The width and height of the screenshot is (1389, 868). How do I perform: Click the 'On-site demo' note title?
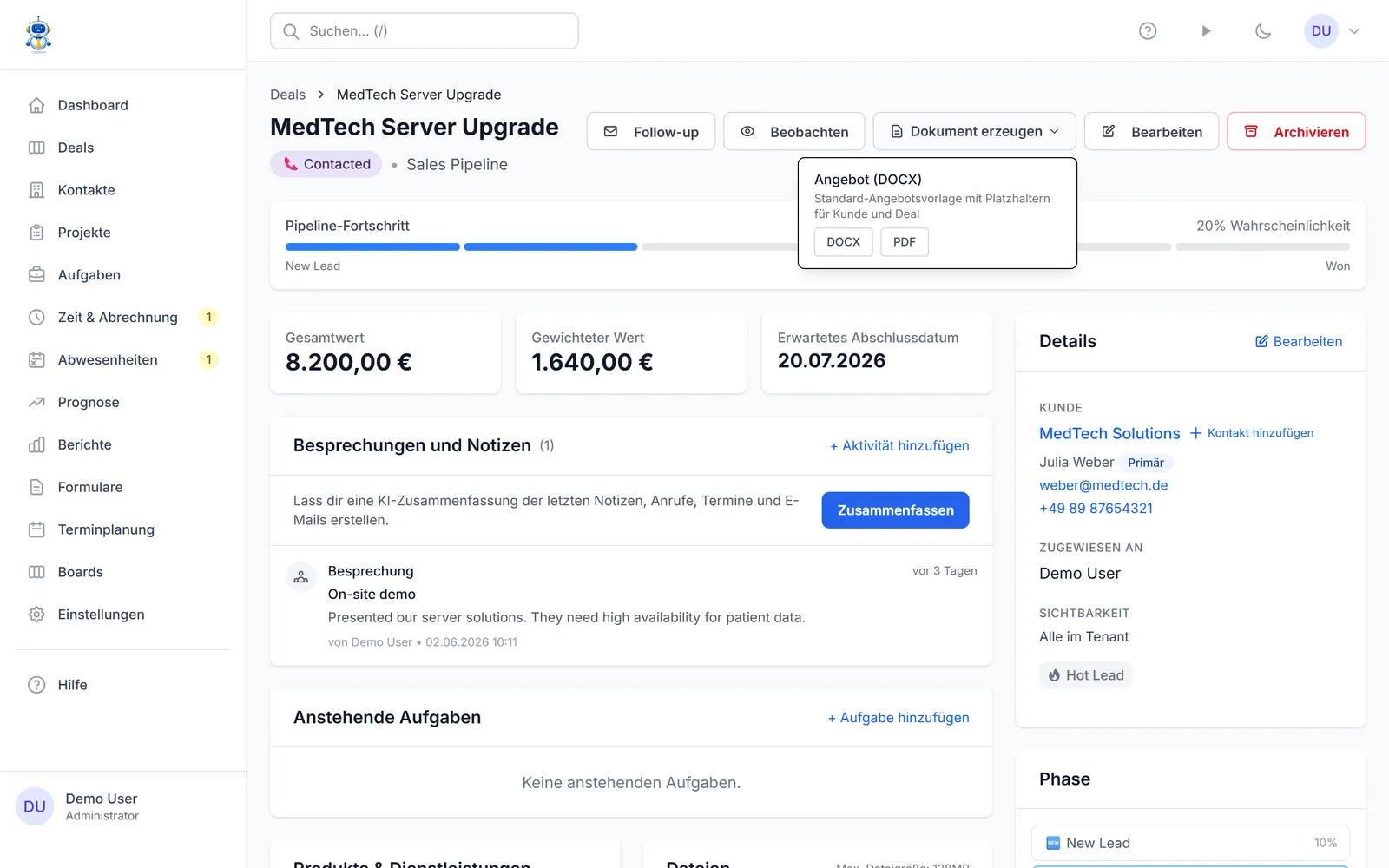[x=372, y=595]
